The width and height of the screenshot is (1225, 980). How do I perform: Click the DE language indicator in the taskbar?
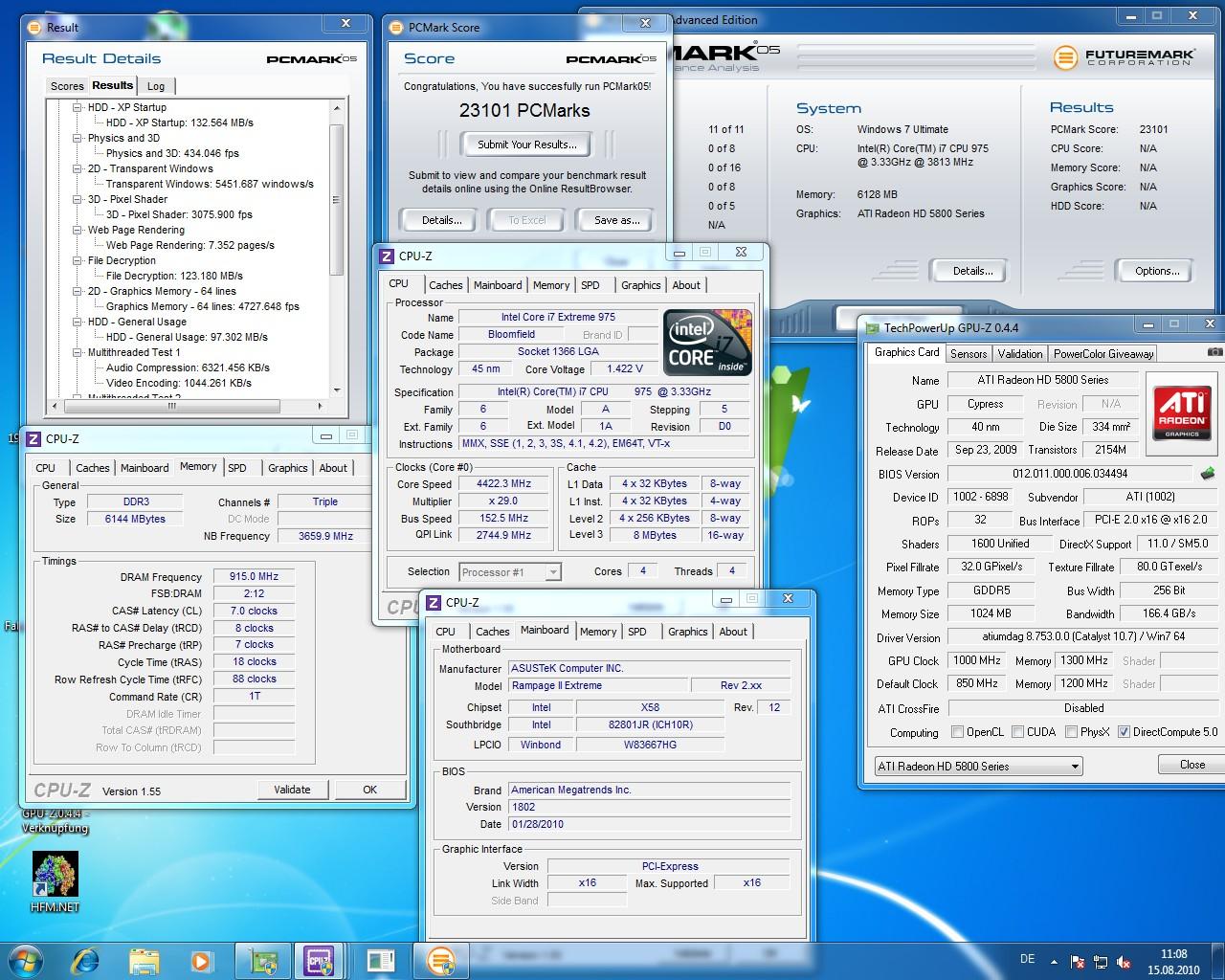tap(1027, 959)
